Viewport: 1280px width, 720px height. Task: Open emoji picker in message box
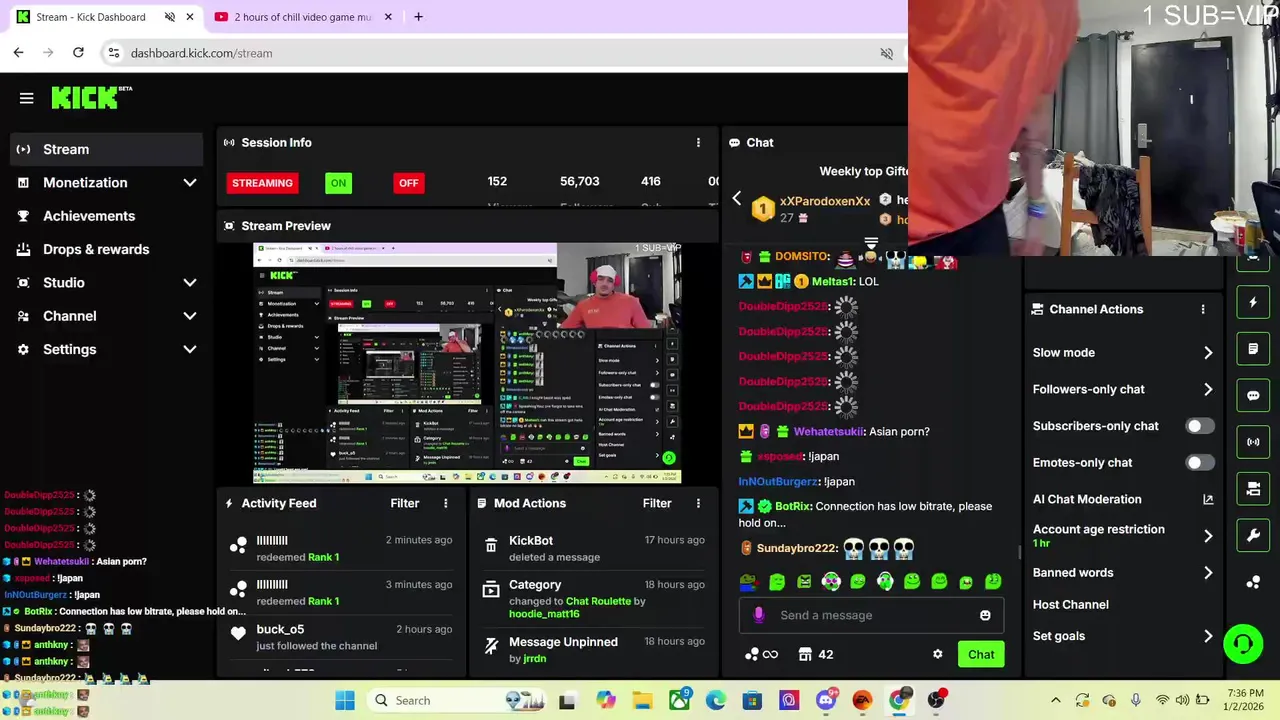point(985,615)
